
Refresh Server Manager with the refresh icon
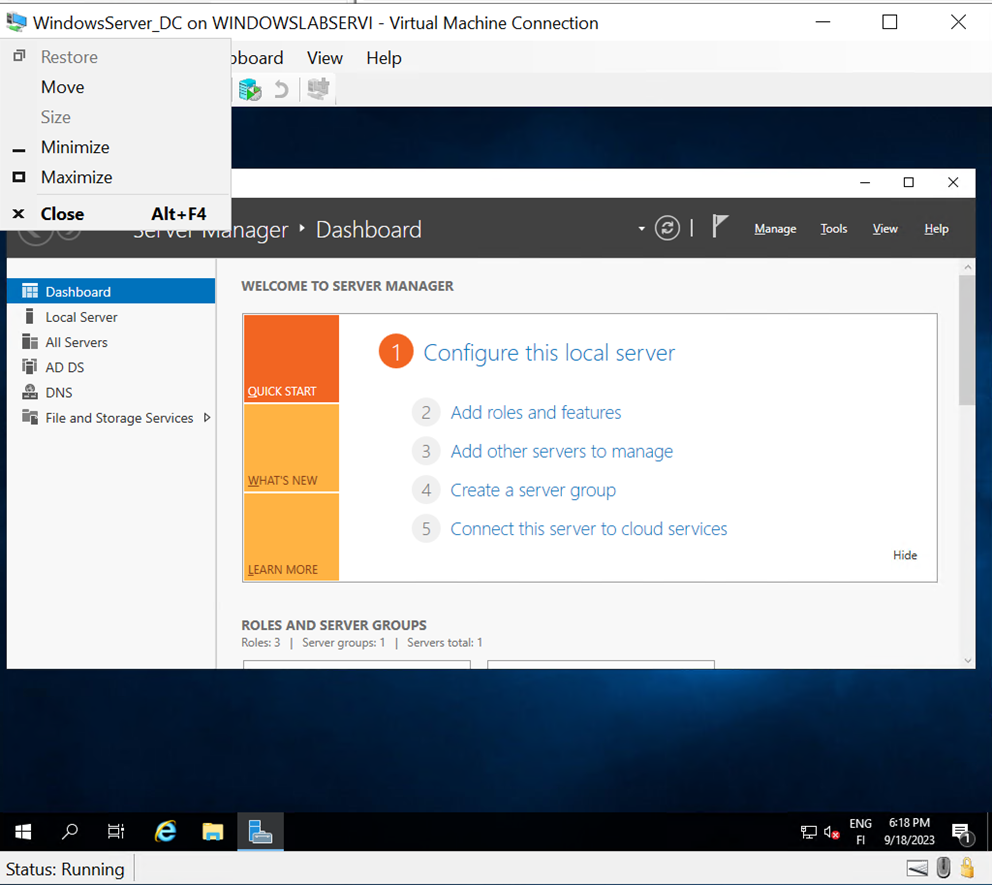(x=667, y=228)
